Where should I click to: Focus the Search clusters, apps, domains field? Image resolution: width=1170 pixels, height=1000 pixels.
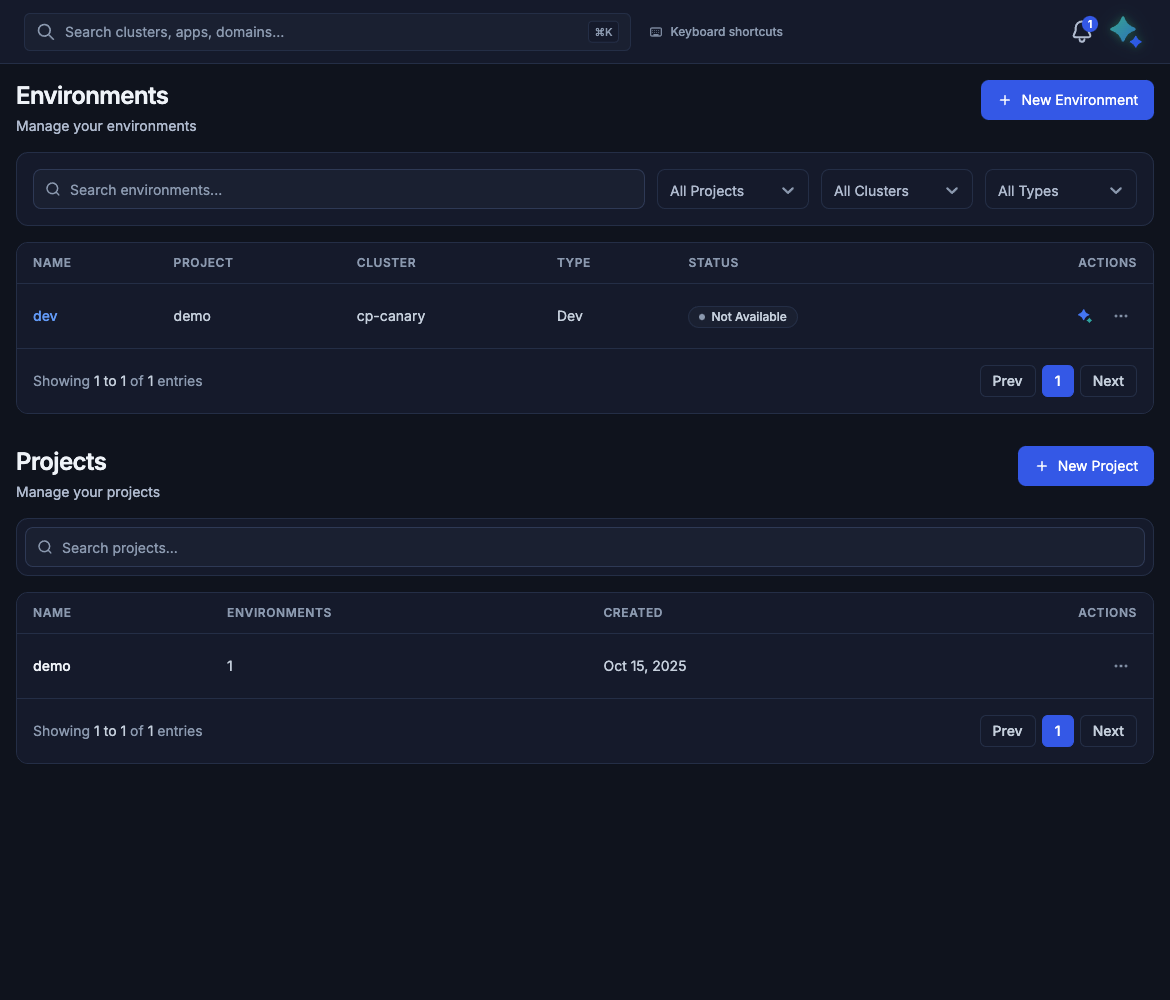tap(327, 32)
